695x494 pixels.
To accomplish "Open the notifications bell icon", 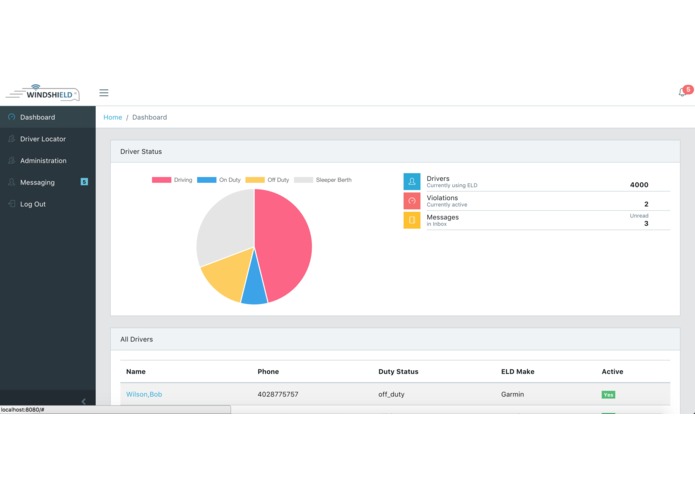I will pyautogui.click(x=683, y=92).
